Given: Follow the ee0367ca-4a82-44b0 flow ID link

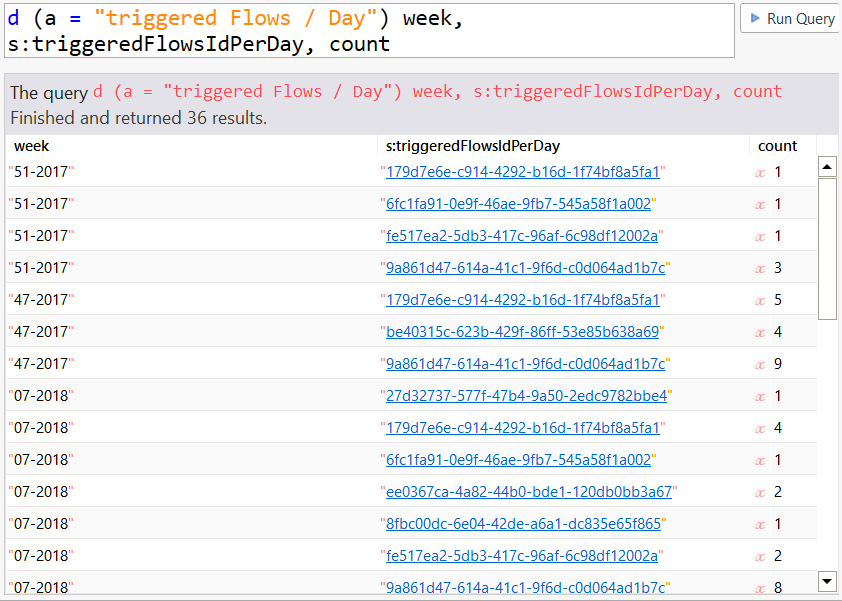Looking at the screenshot, I should 529,492.
